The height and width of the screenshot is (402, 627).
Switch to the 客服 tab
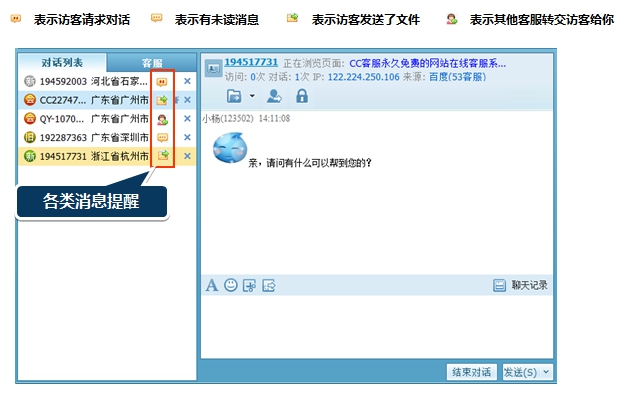pyautogui.click(x=152, y=63)
